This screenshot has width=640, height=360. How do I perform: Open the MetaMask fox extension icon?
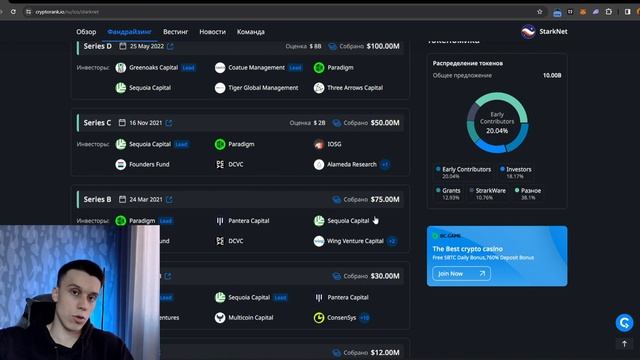583,12
